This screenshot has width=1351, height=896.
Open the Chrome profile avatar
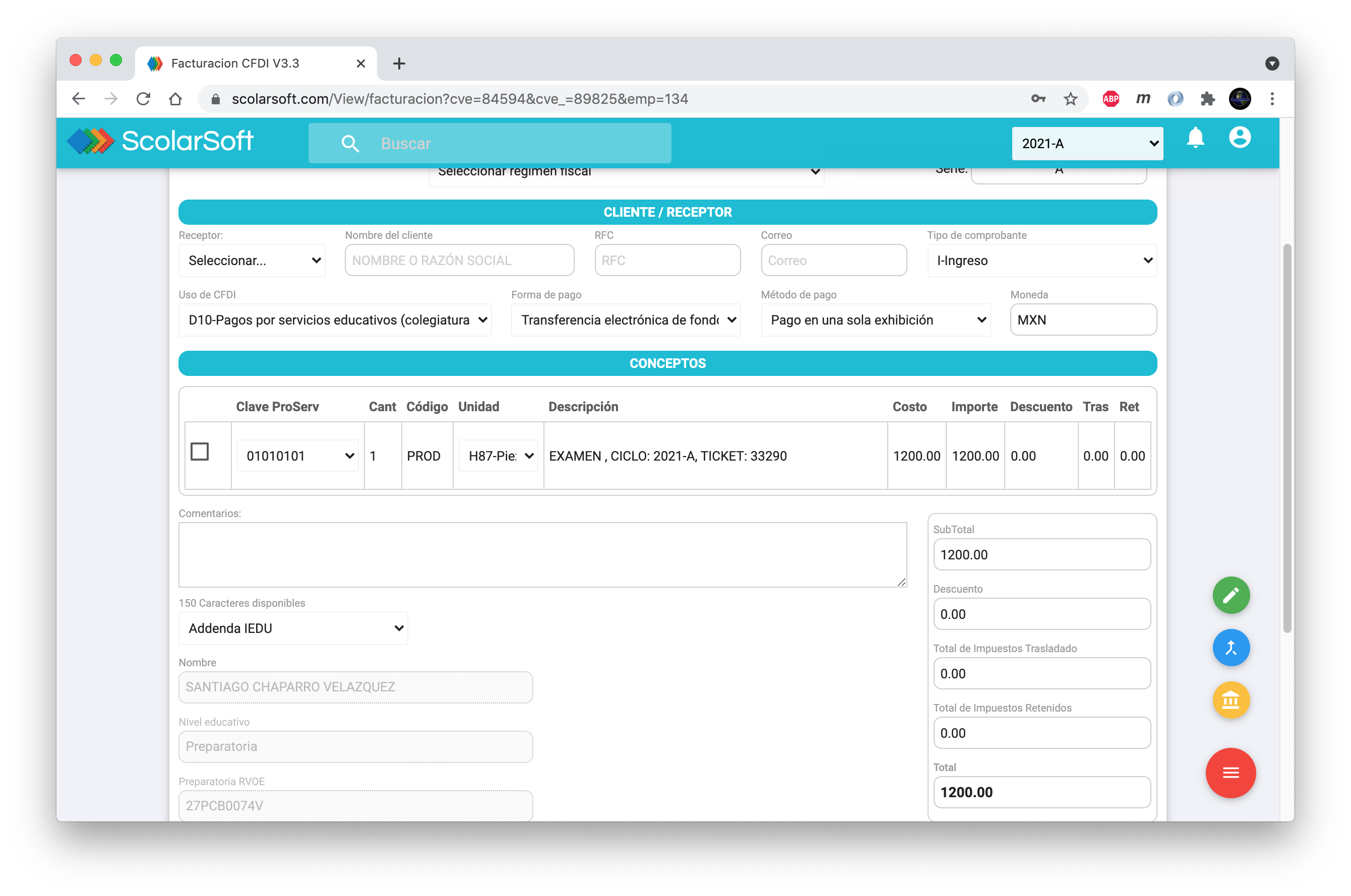(1239, 99)
